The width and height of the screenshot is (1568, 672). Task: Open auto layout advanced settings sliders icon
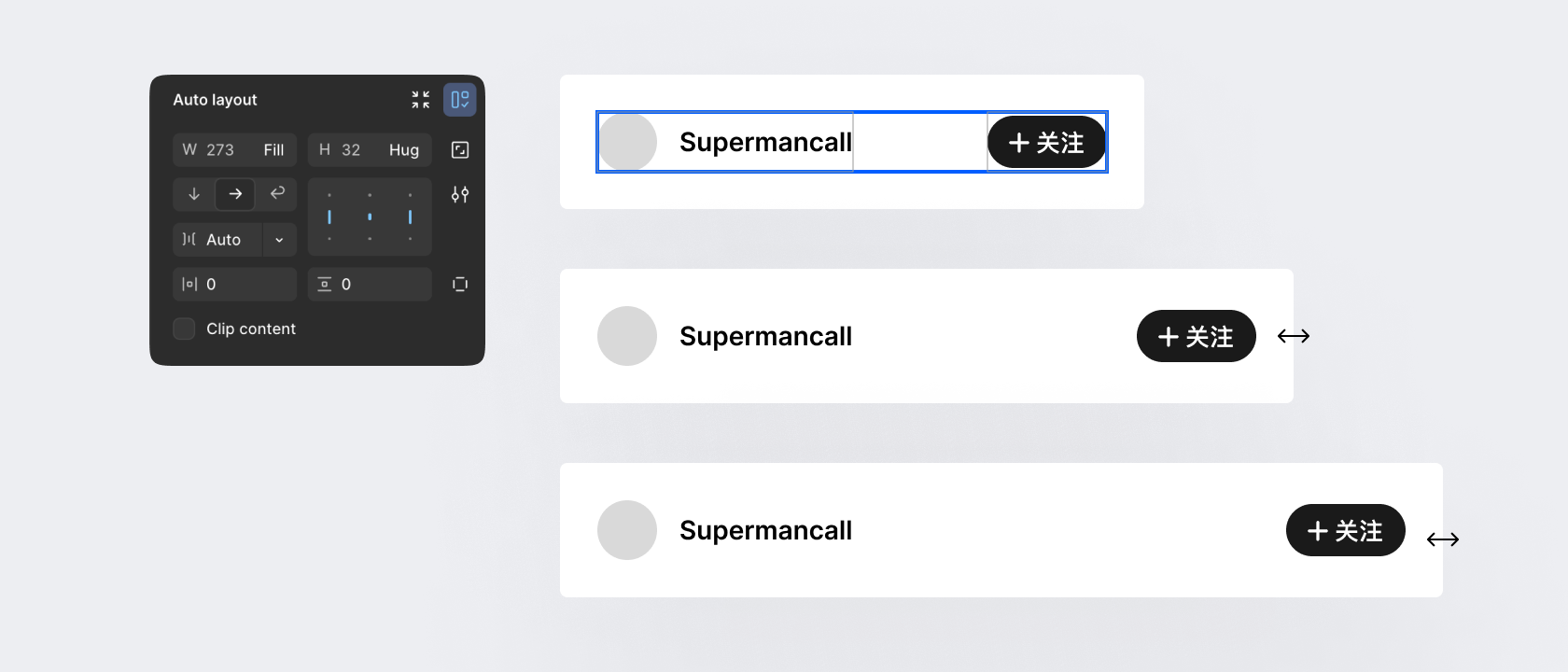(x=460, y=194)
